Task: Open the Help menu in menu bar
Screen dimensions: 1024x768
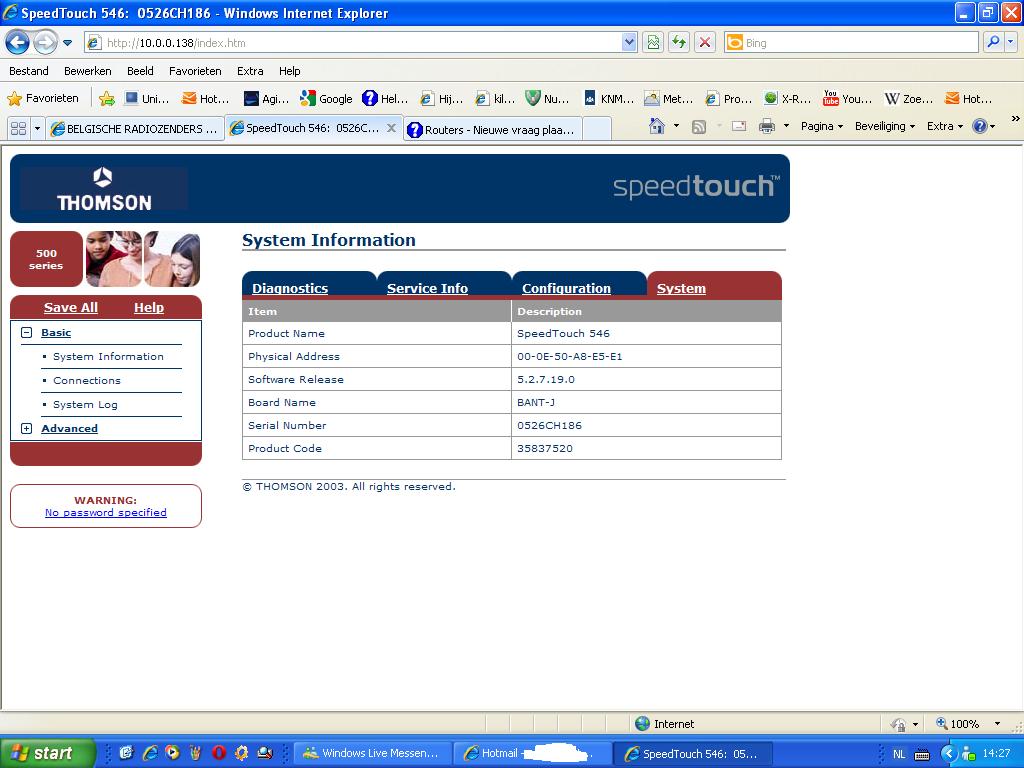Action: tap(289, 71)
